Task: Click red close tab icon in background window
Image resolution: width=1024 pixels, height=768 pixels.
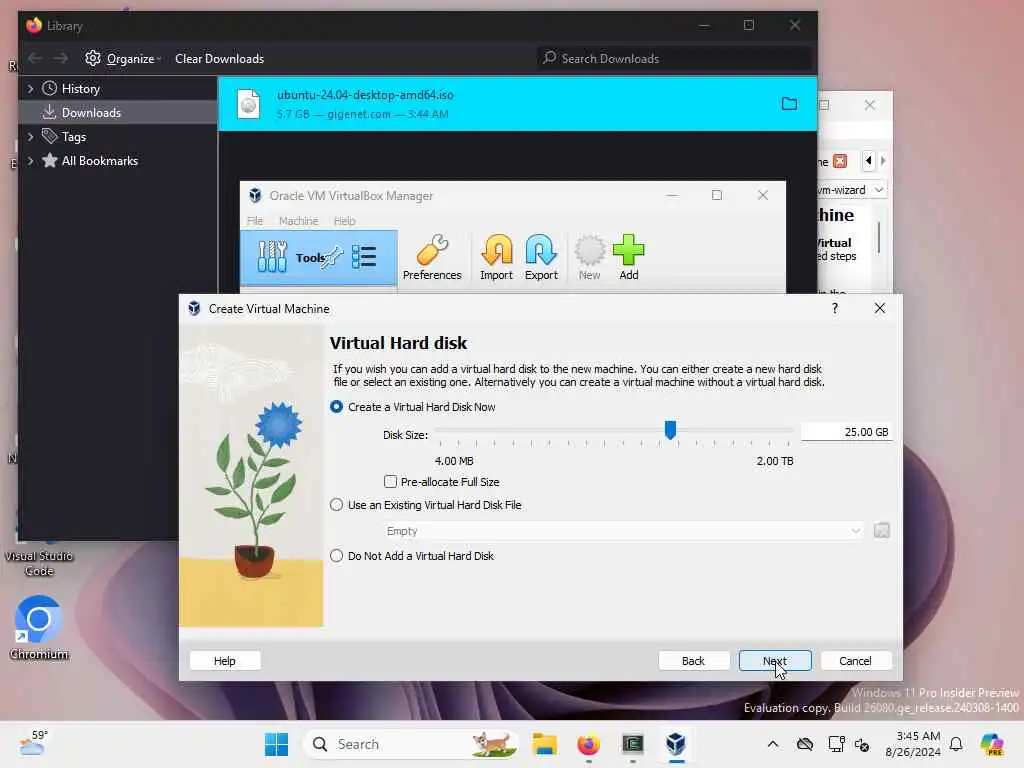Action: point(840,161)
